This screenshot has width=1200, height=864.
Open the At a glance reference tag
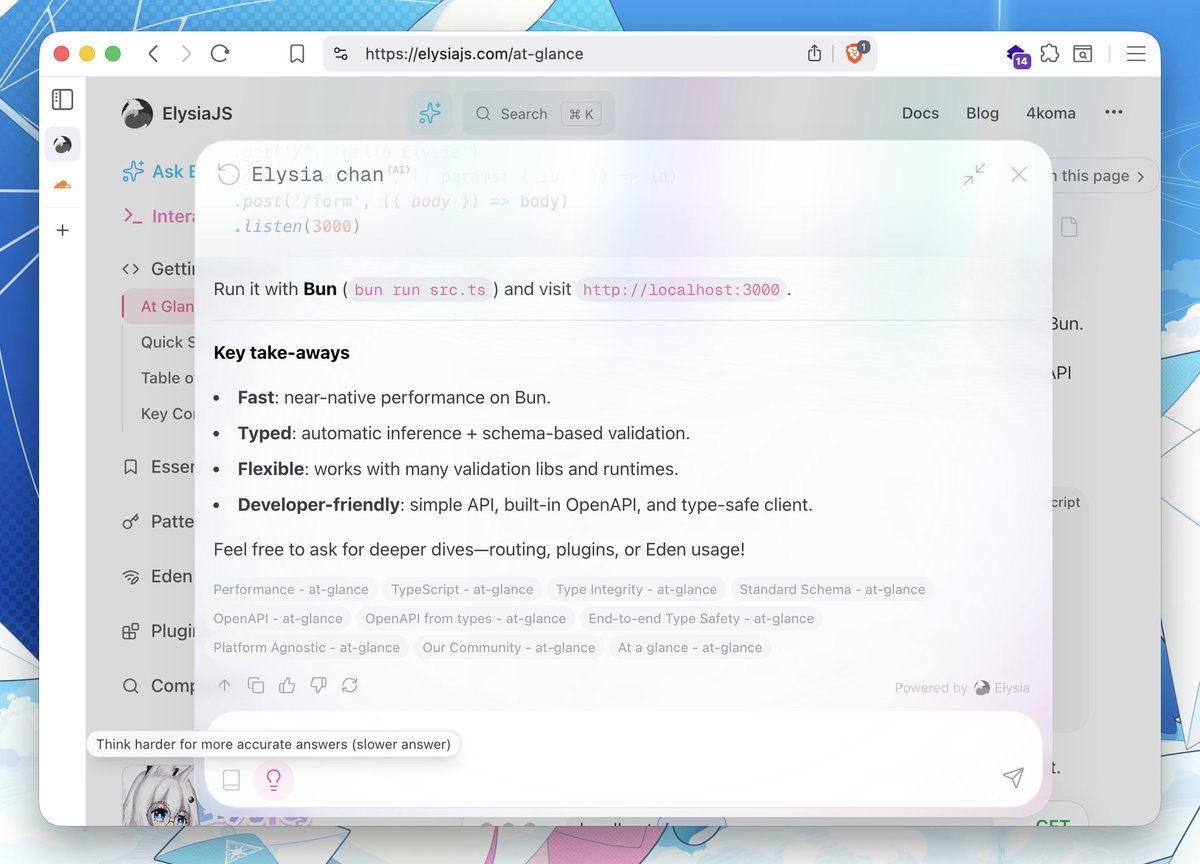pyautogui.click(x=690, y=648)
